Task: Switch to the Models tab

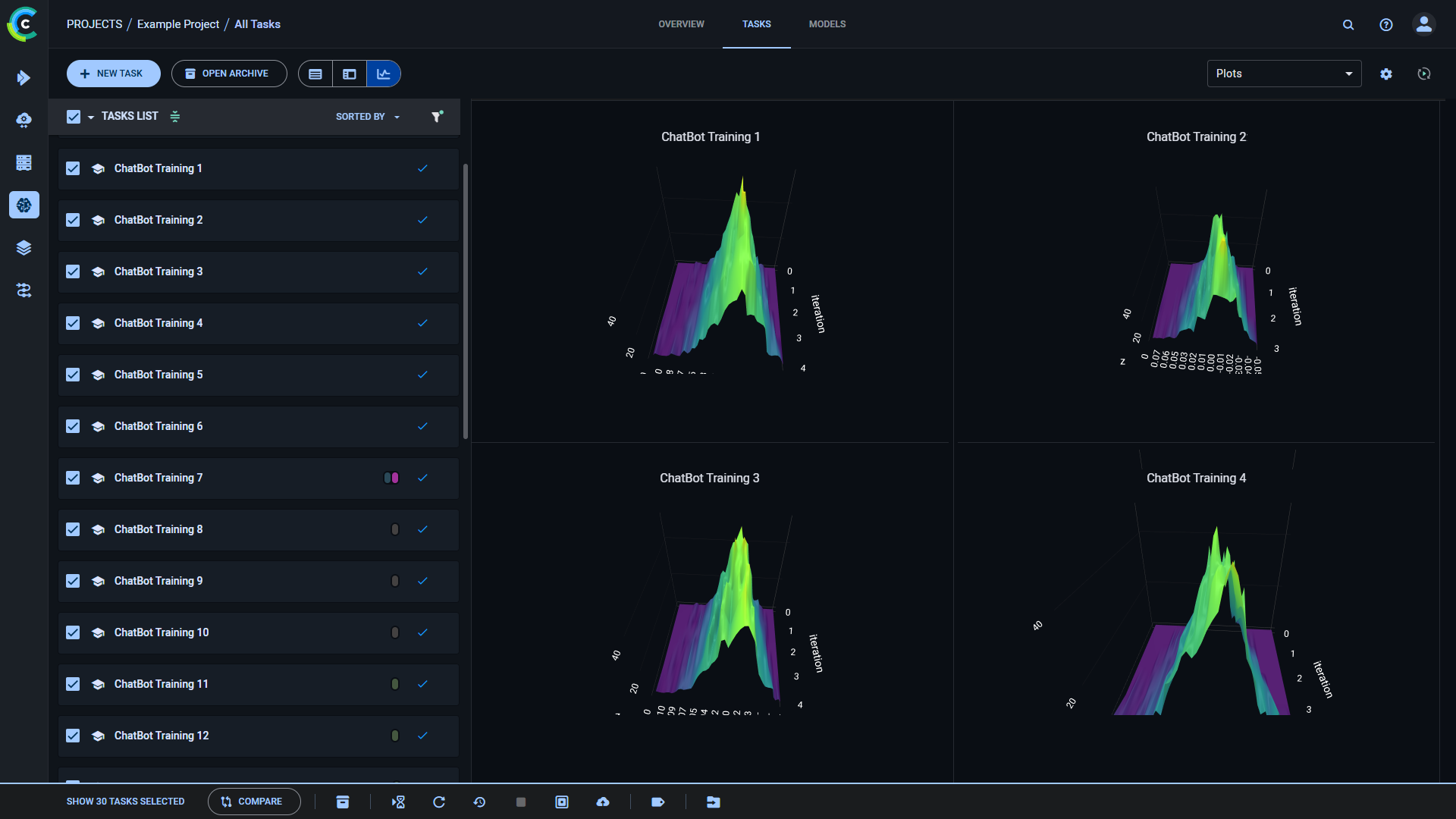Action: (x=827, y=24)
